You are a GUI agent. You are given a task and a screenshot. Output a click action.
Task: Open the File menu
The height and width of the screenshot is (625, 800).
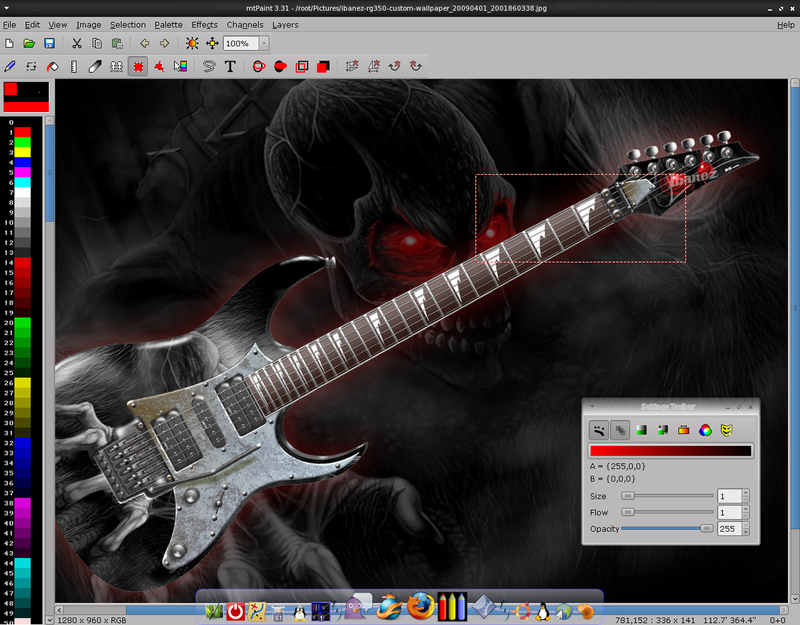(9, 24)
